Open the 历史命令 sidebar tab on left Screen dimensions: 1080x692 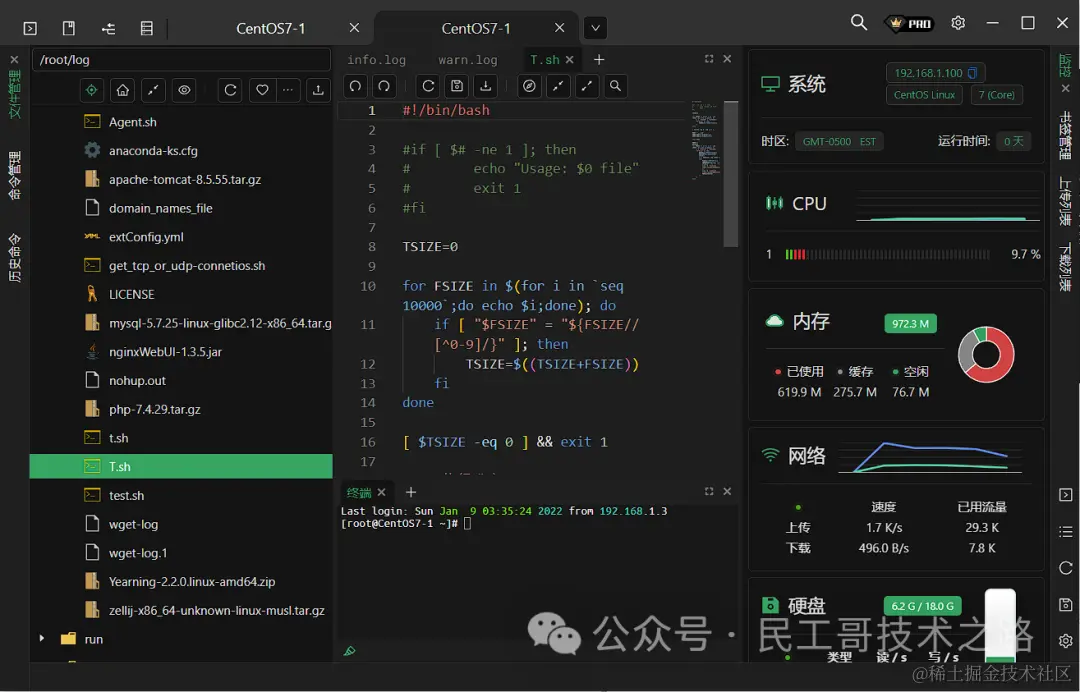tap(14, 258)
